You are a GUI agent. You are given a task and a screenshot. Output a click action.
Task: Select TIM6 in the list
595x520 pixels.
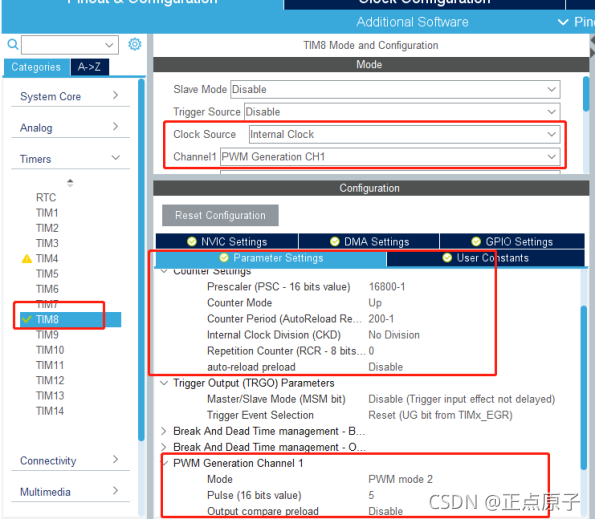(47, 289)
